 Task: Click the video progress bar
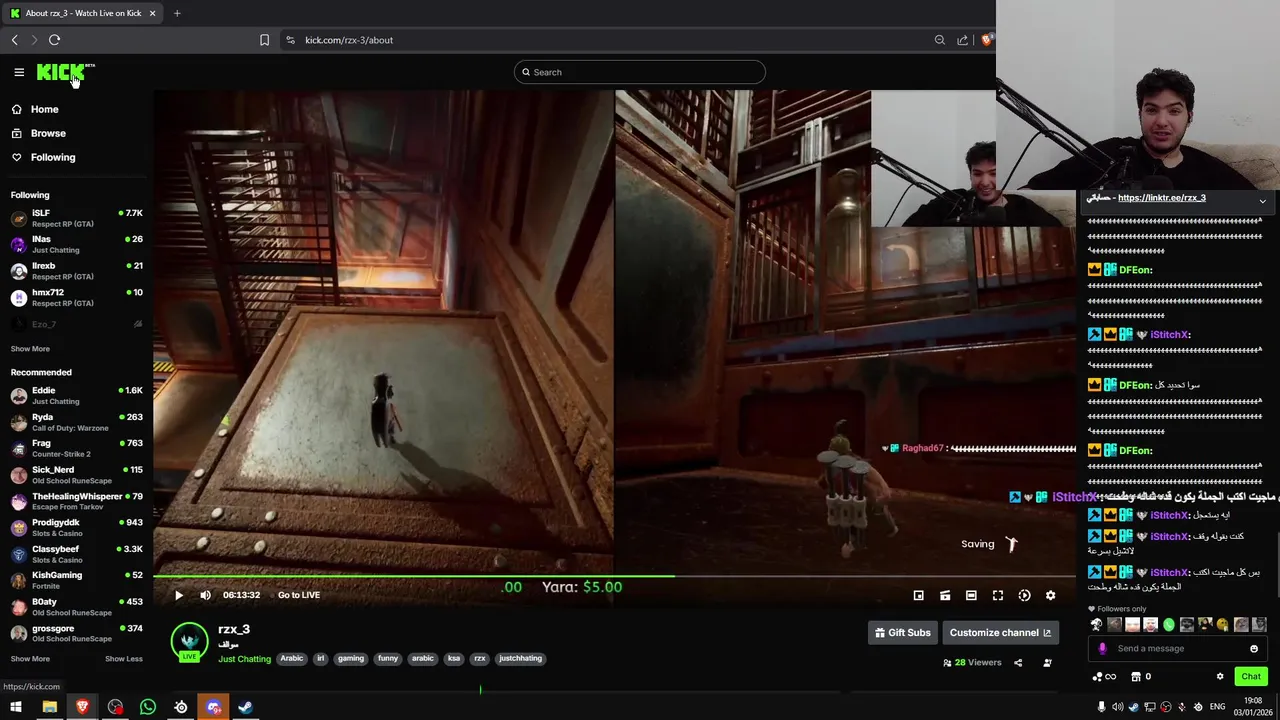tap(615, 577)
